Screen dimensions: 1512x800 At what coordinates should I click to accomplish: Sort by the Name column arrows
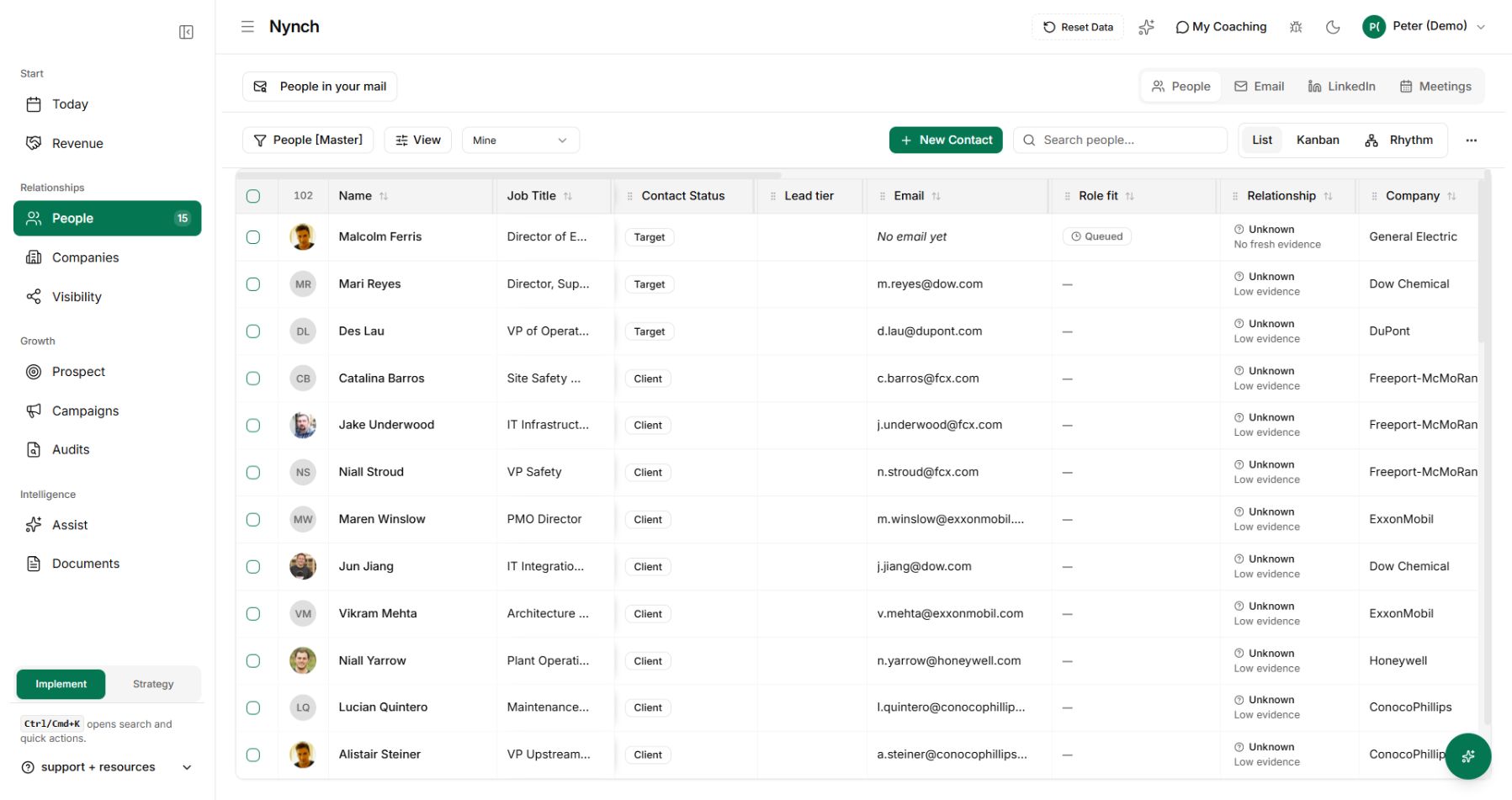tap(384, 196)
